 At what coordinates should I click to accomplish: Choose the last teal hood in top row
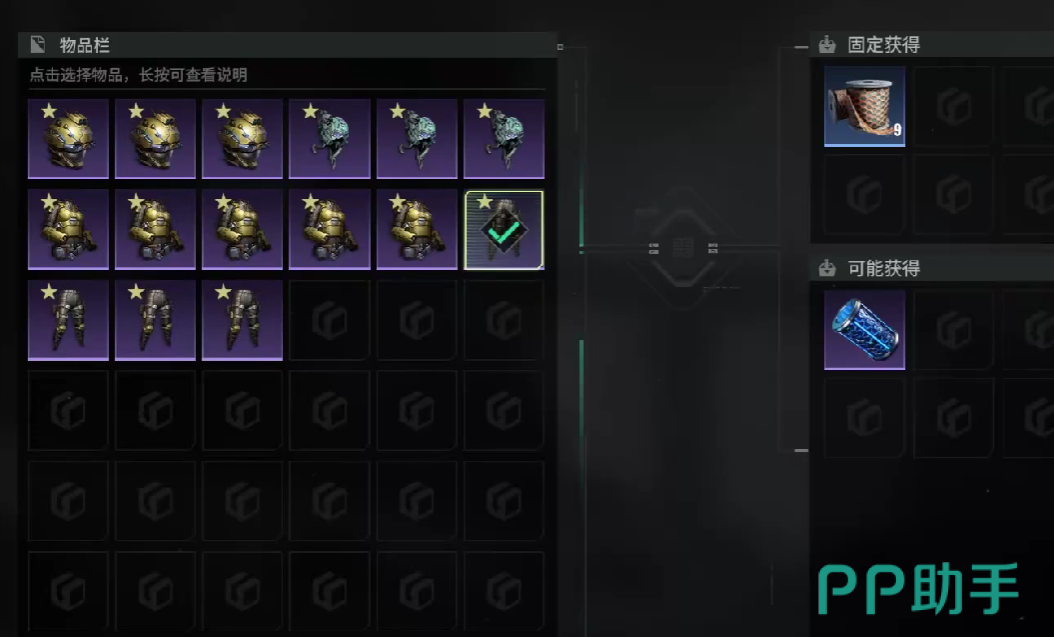pyautogui.click(x=503, y=139)
